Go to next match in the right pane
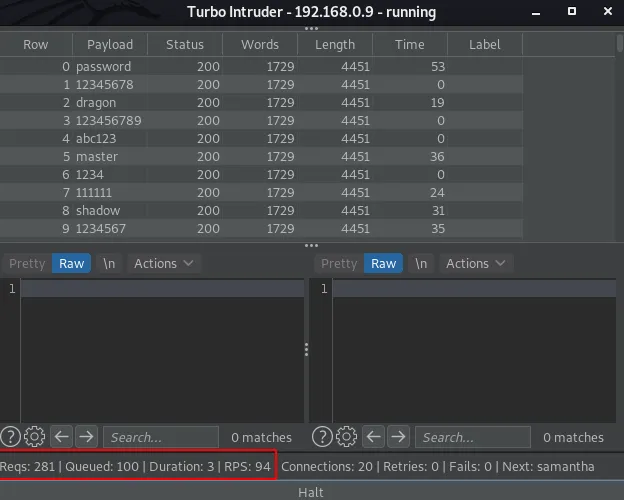The height and width of the screenshot is (500, 624). coord(398,437)
